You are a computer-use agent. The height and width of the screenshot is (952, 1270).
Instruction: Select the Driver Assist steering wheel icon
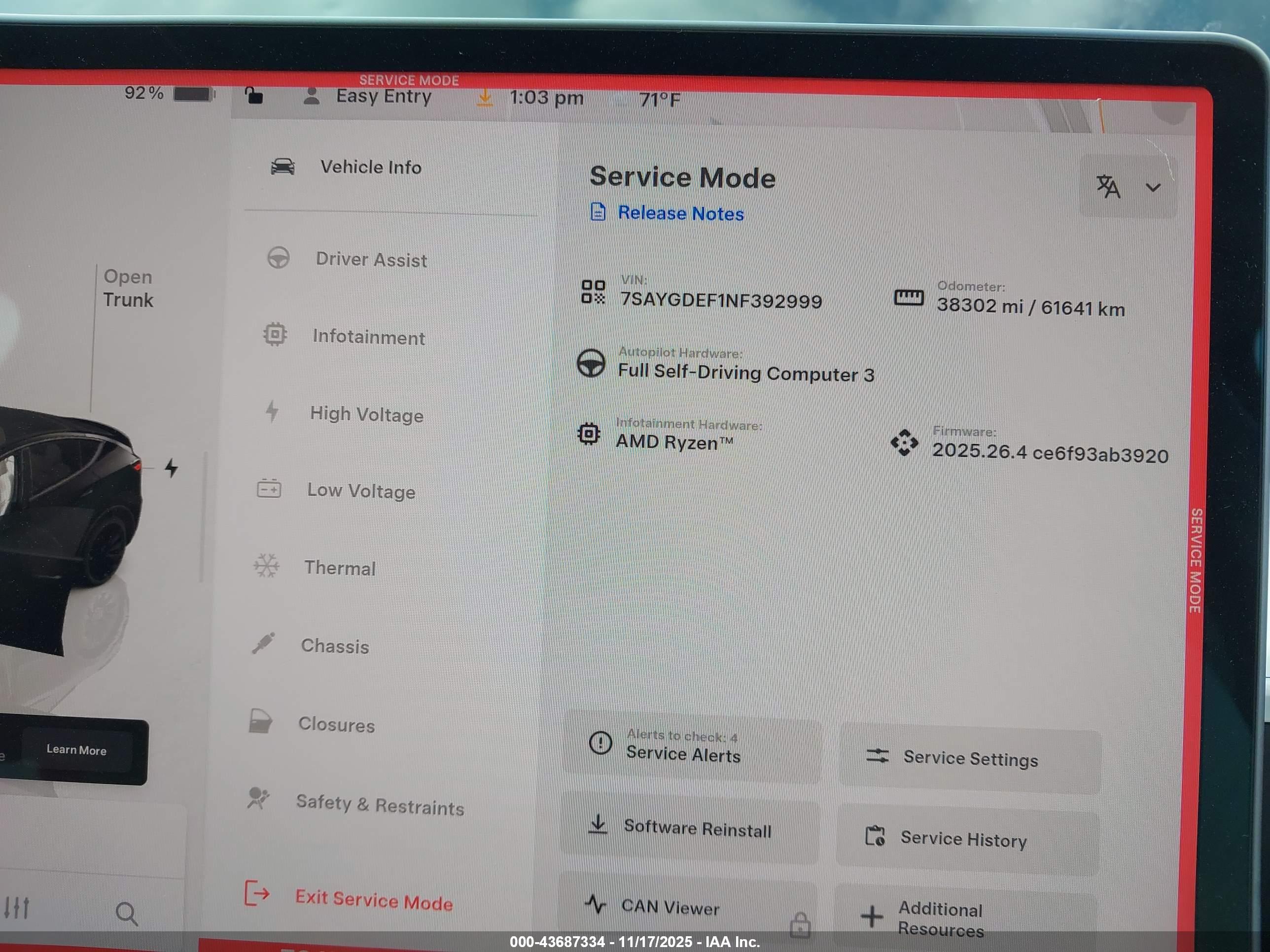tap(279, 258)
